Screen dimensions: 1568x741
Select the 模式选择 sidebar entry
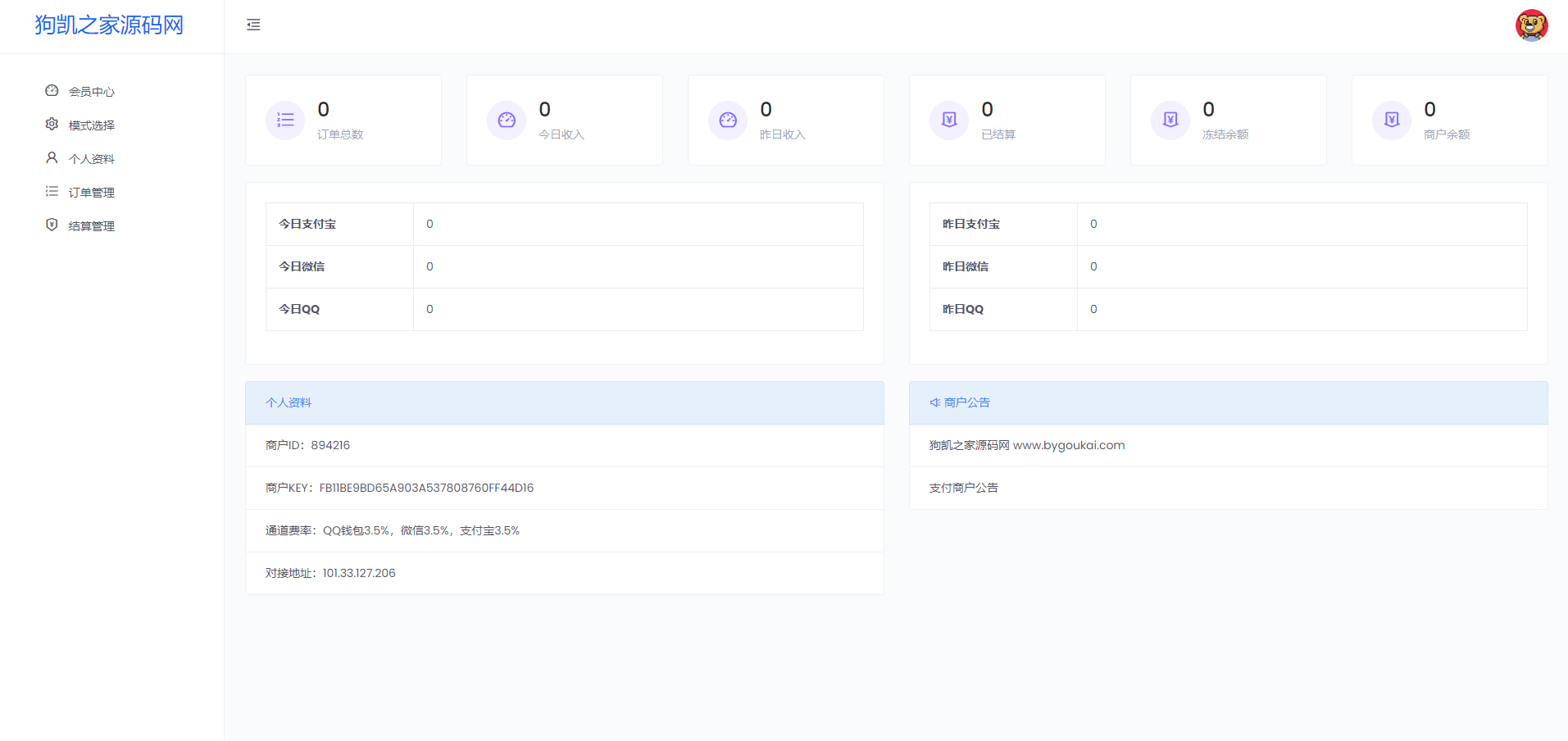click(x=92, y=125)
